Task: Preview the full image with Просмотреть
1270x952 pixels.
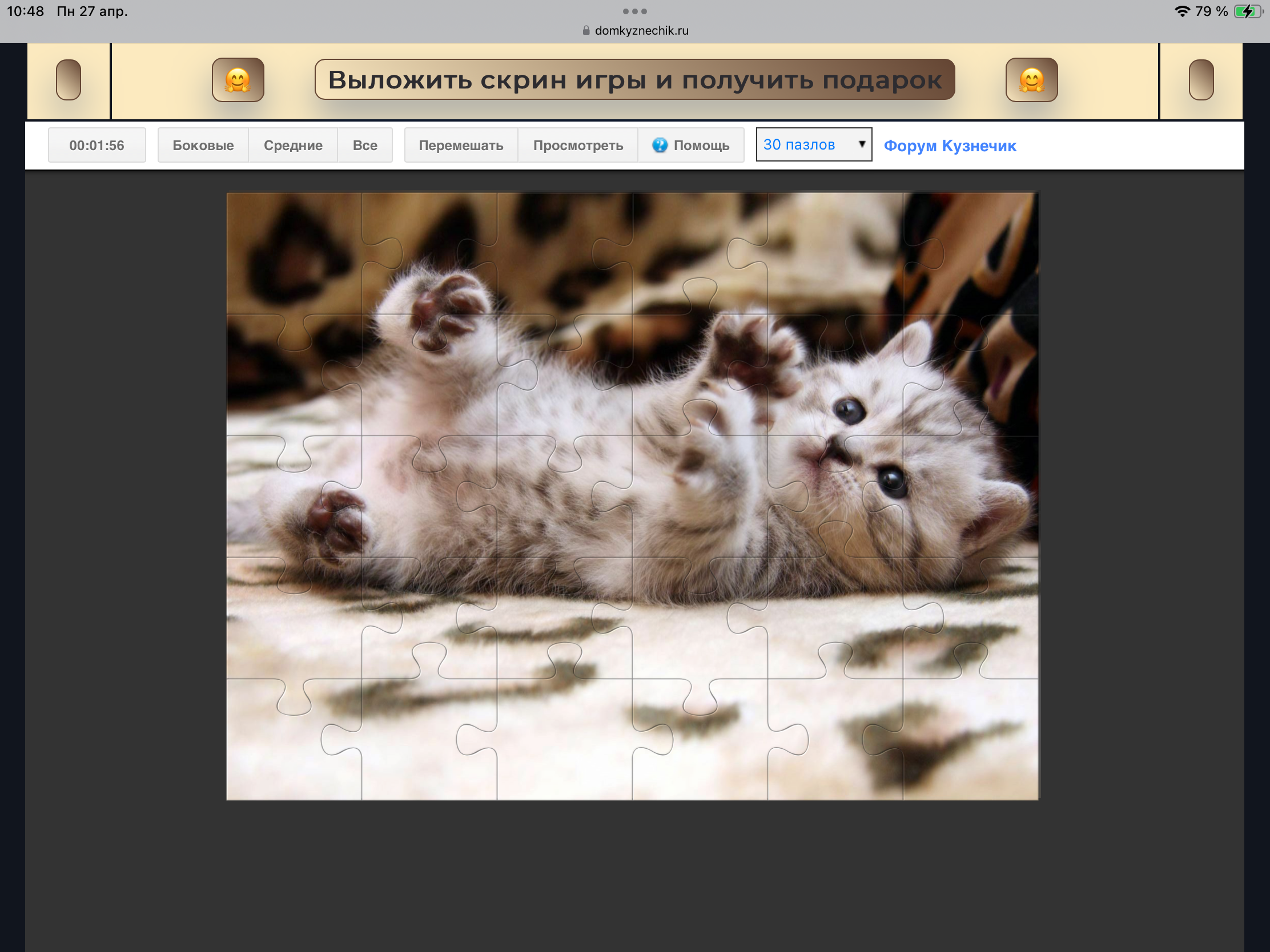Action: coord(577,145)
